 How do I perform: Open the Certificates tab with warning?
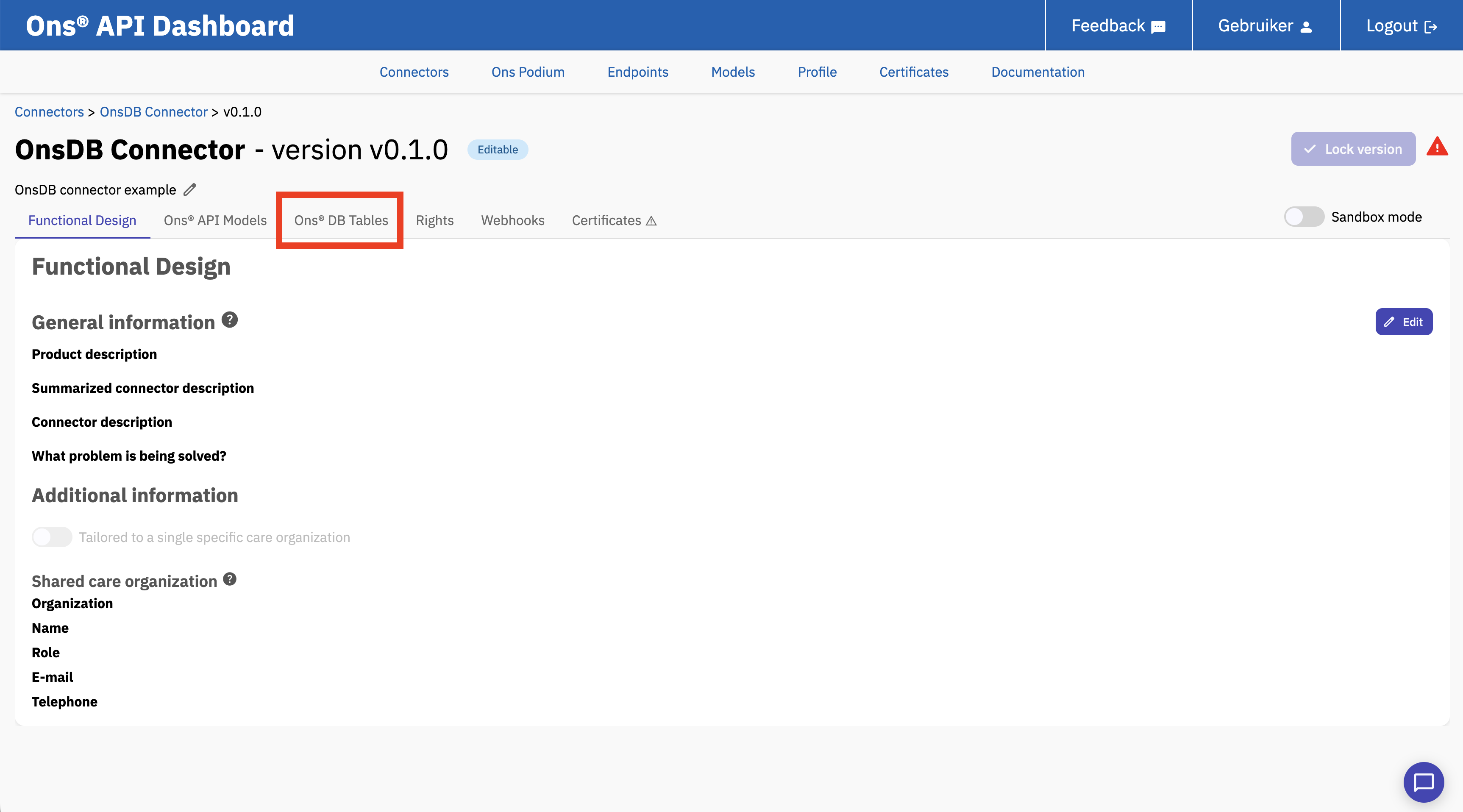(614, 220)
